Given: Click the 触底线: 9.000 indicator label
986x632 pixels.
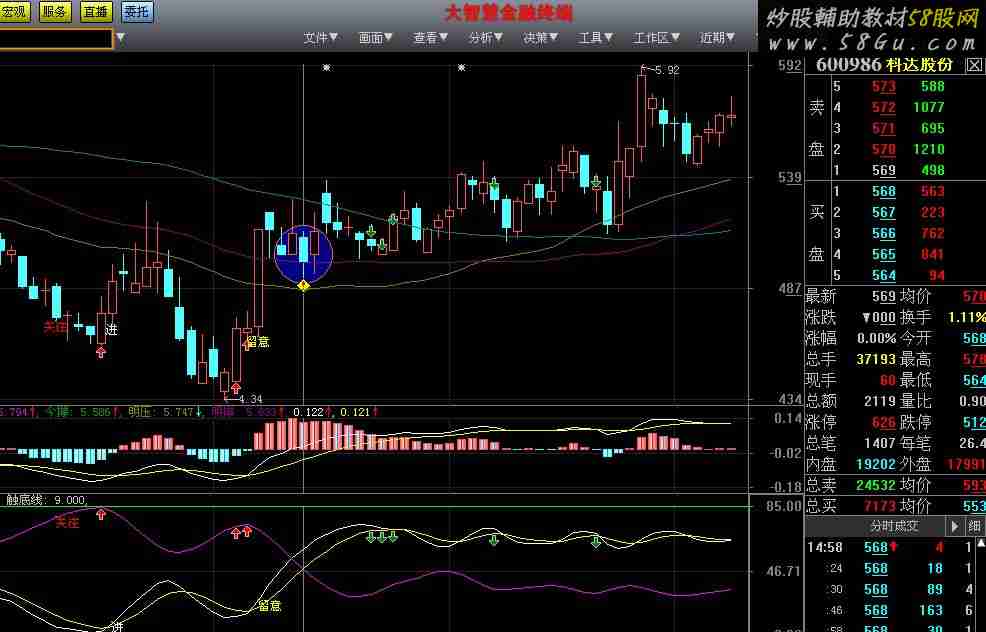Looking at the screenshot, I should 46,500.
